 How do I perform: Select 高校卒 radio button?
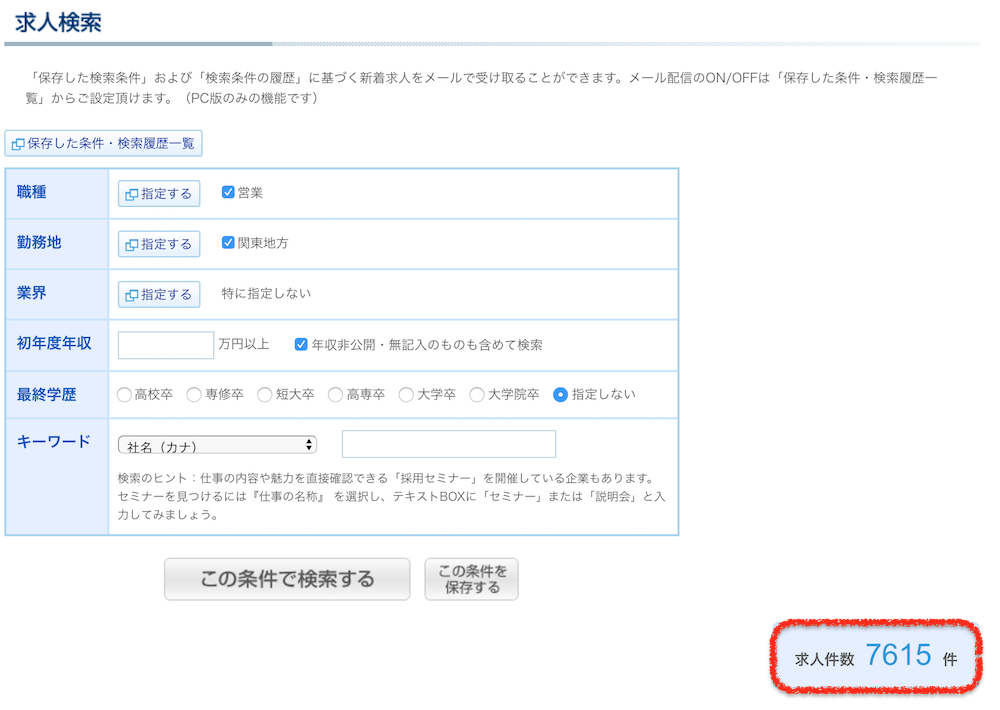point(124,395)
